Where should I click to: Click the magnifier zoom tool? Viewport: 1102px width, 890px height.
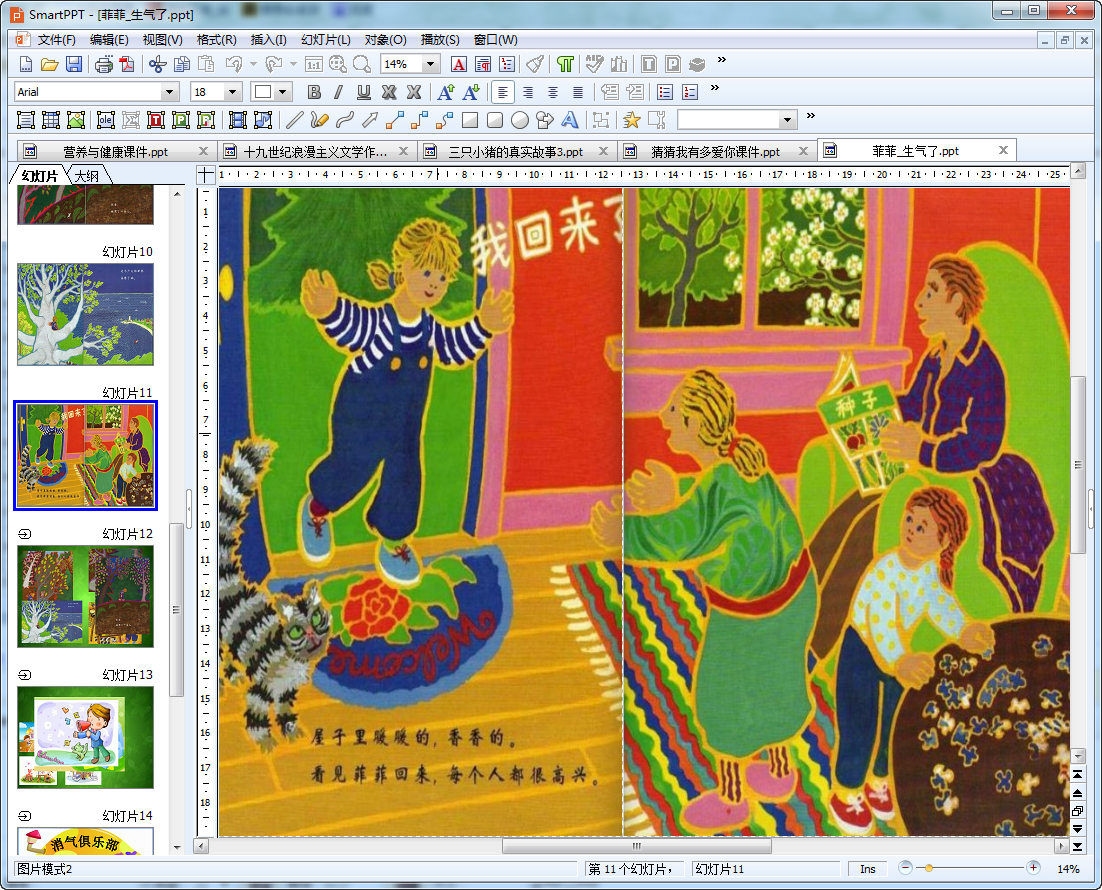[x=362, y=65]
